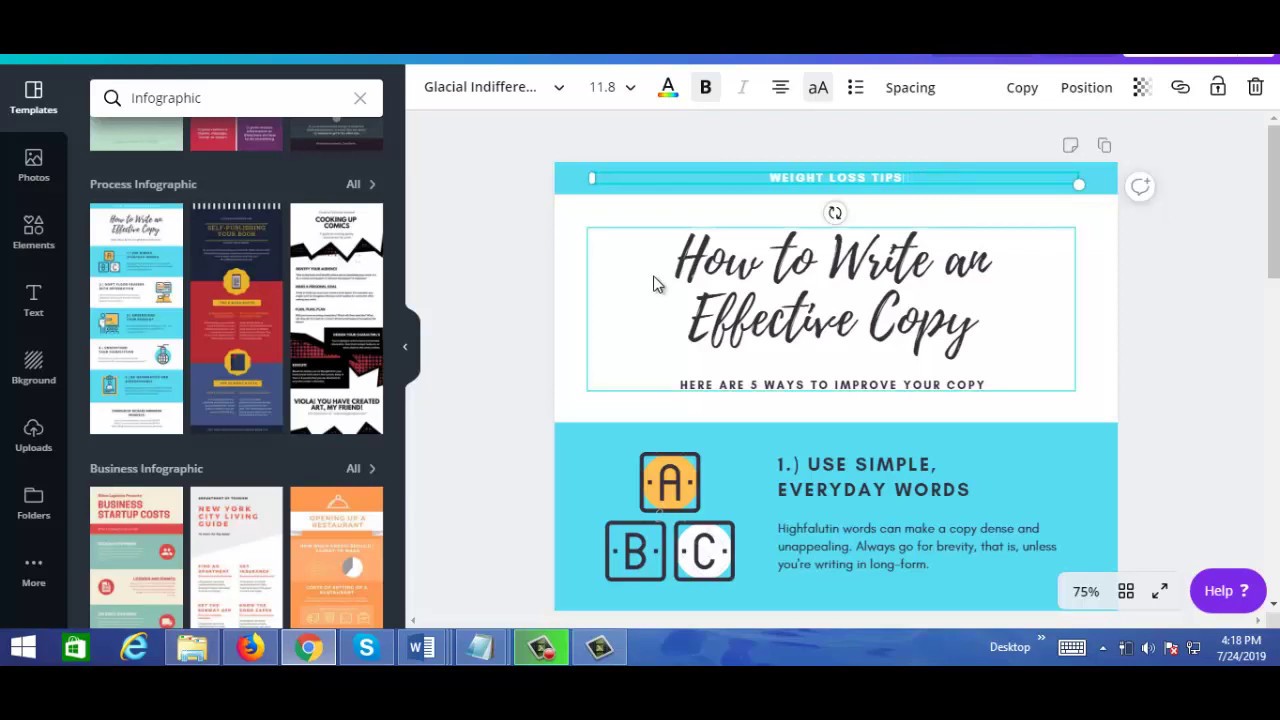
Task: Change text alignment
Action: coord(780,87)
